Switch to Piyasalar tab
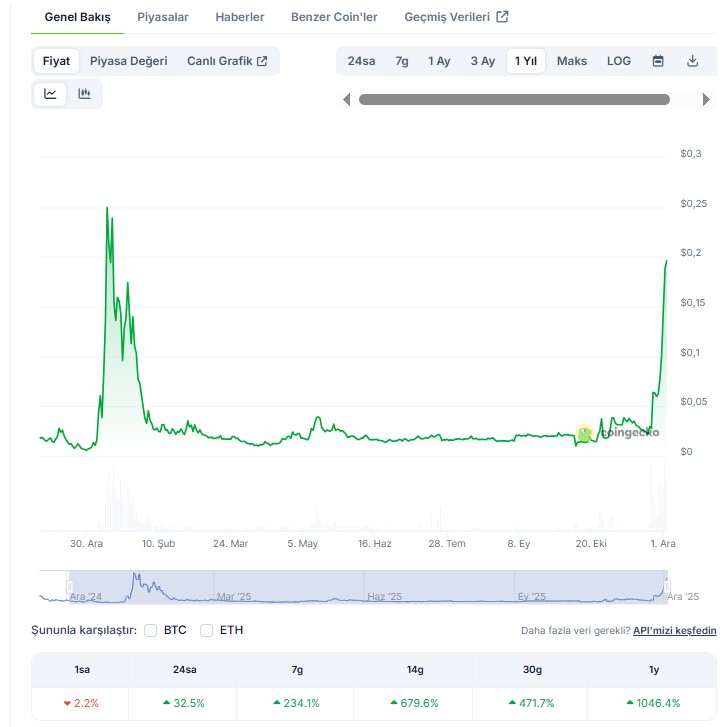This screenshot has width=728, height=727. point(163,17)
